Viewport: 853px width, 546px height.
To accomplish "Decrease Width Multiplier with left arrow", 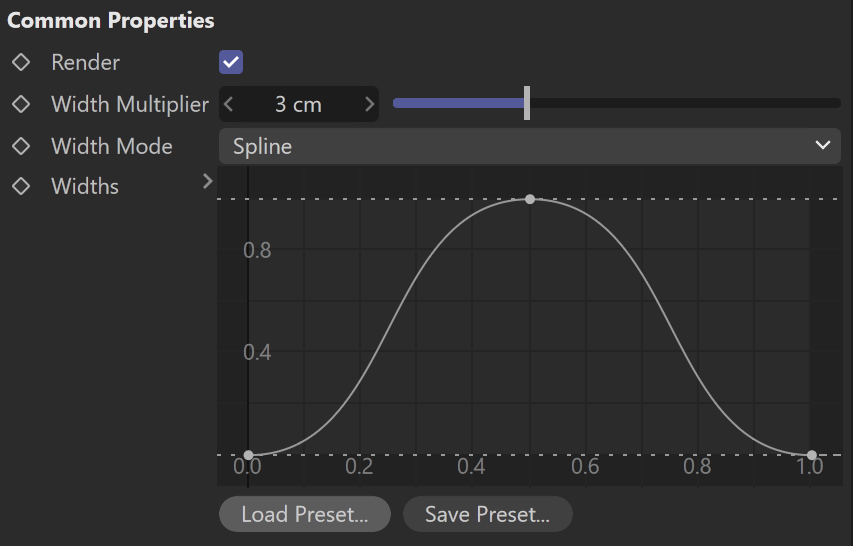I will coord(228,104).
